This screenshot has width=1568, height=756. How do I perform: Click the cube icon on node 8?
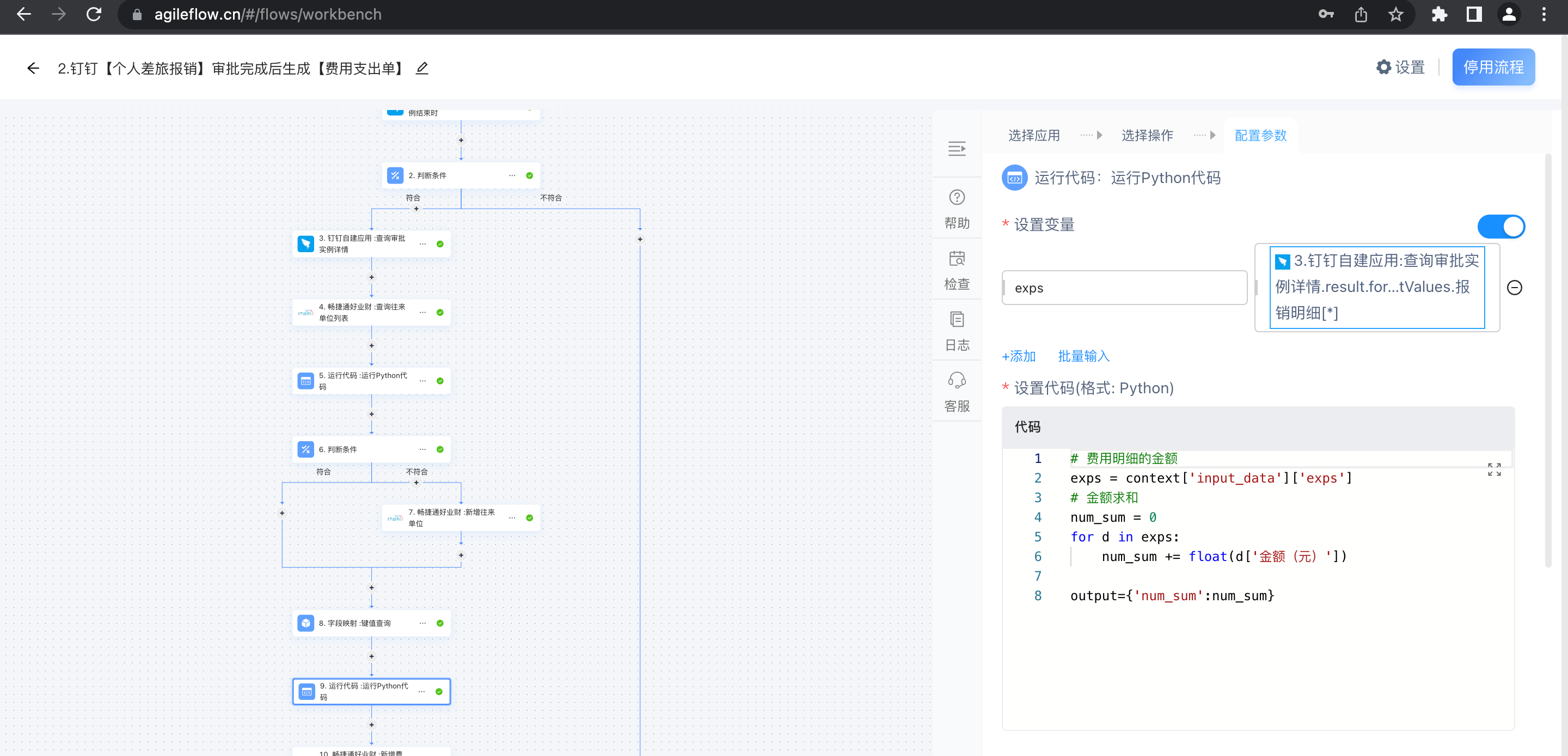[x=305, y=623]
